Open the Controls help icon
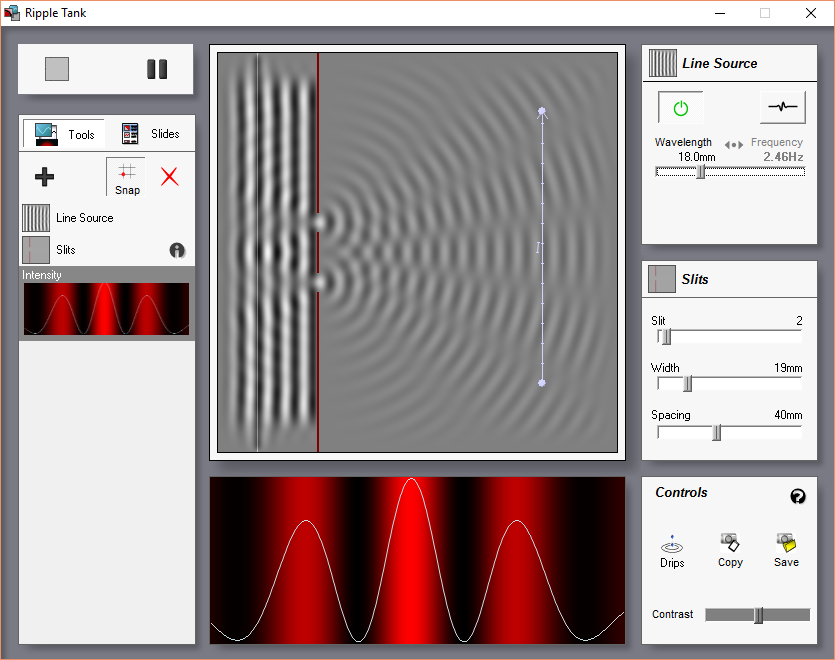This screenshot has height=660, width=835. (797, 496)
